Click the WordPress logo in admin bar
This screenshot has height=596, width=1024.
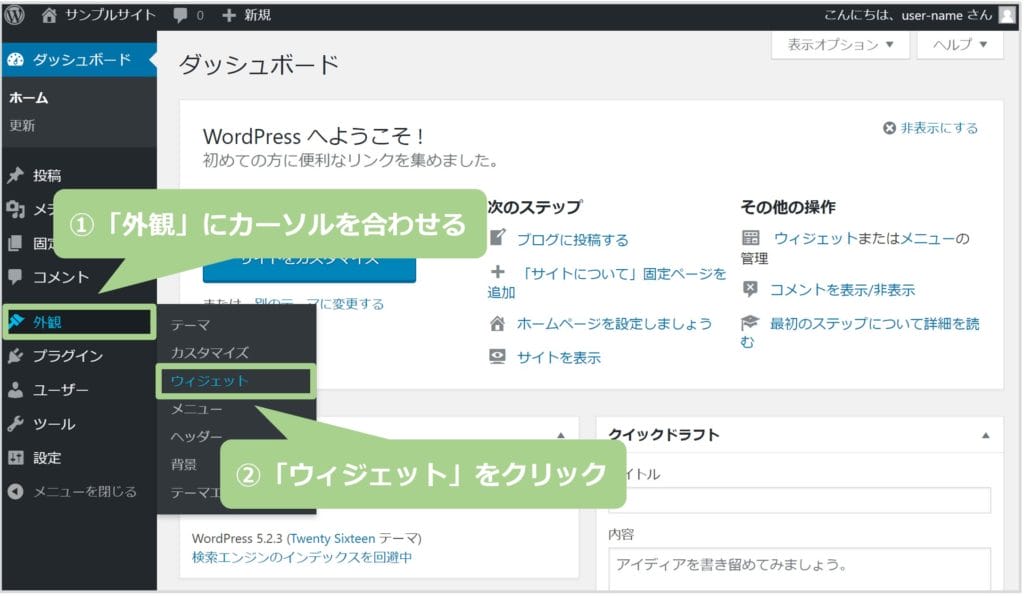[x=15, y=15]
